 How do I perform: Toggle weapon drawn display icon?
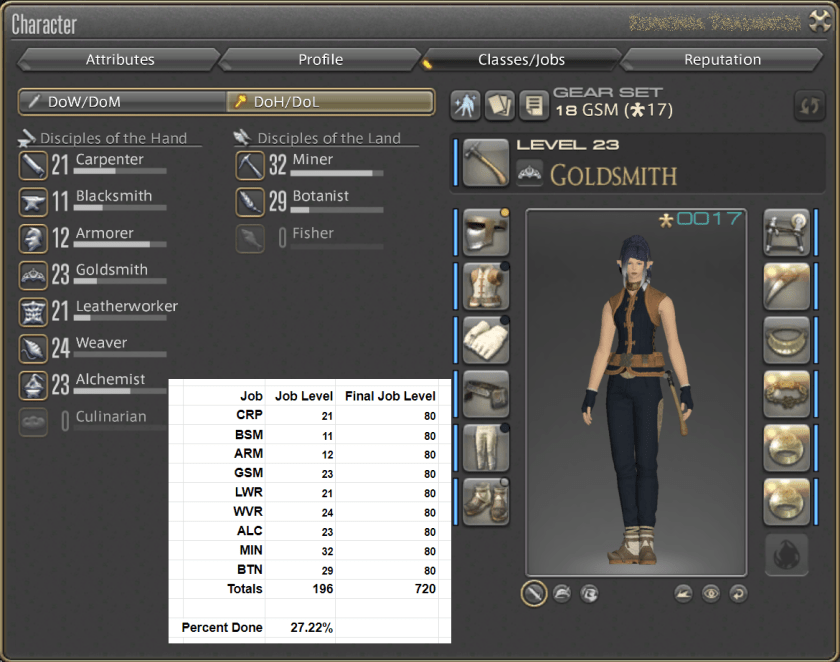click(x=533, y=593)
